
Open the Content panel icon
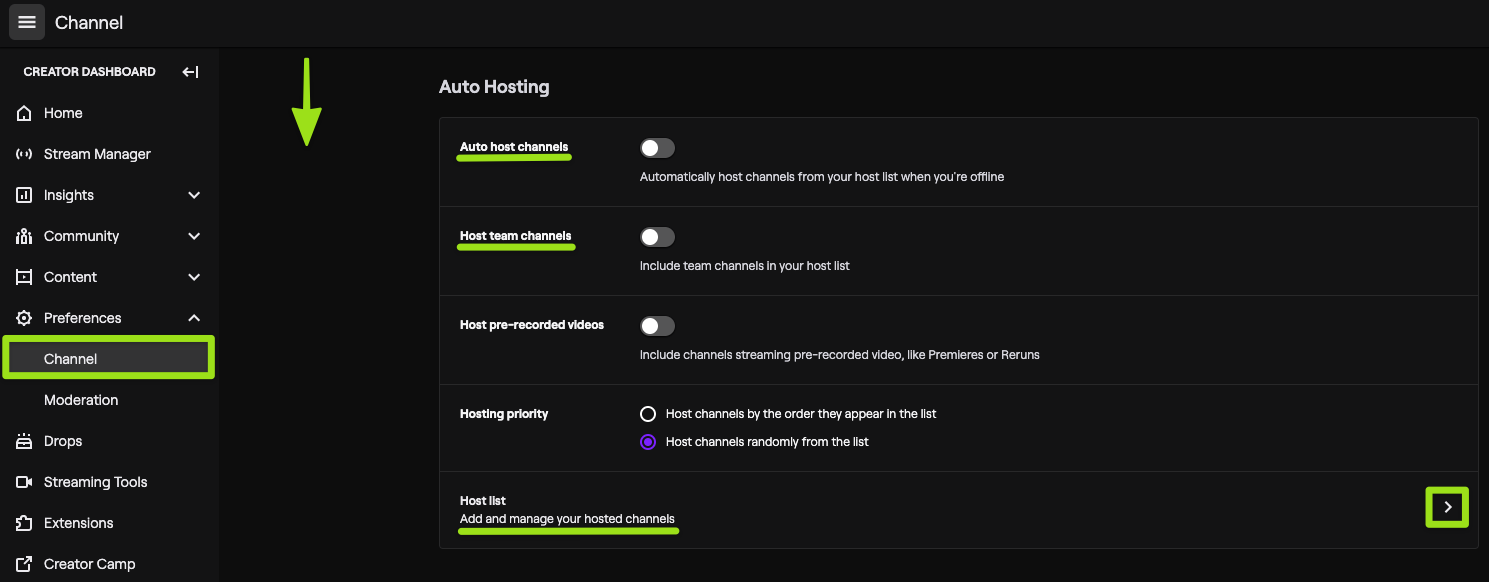23,276
